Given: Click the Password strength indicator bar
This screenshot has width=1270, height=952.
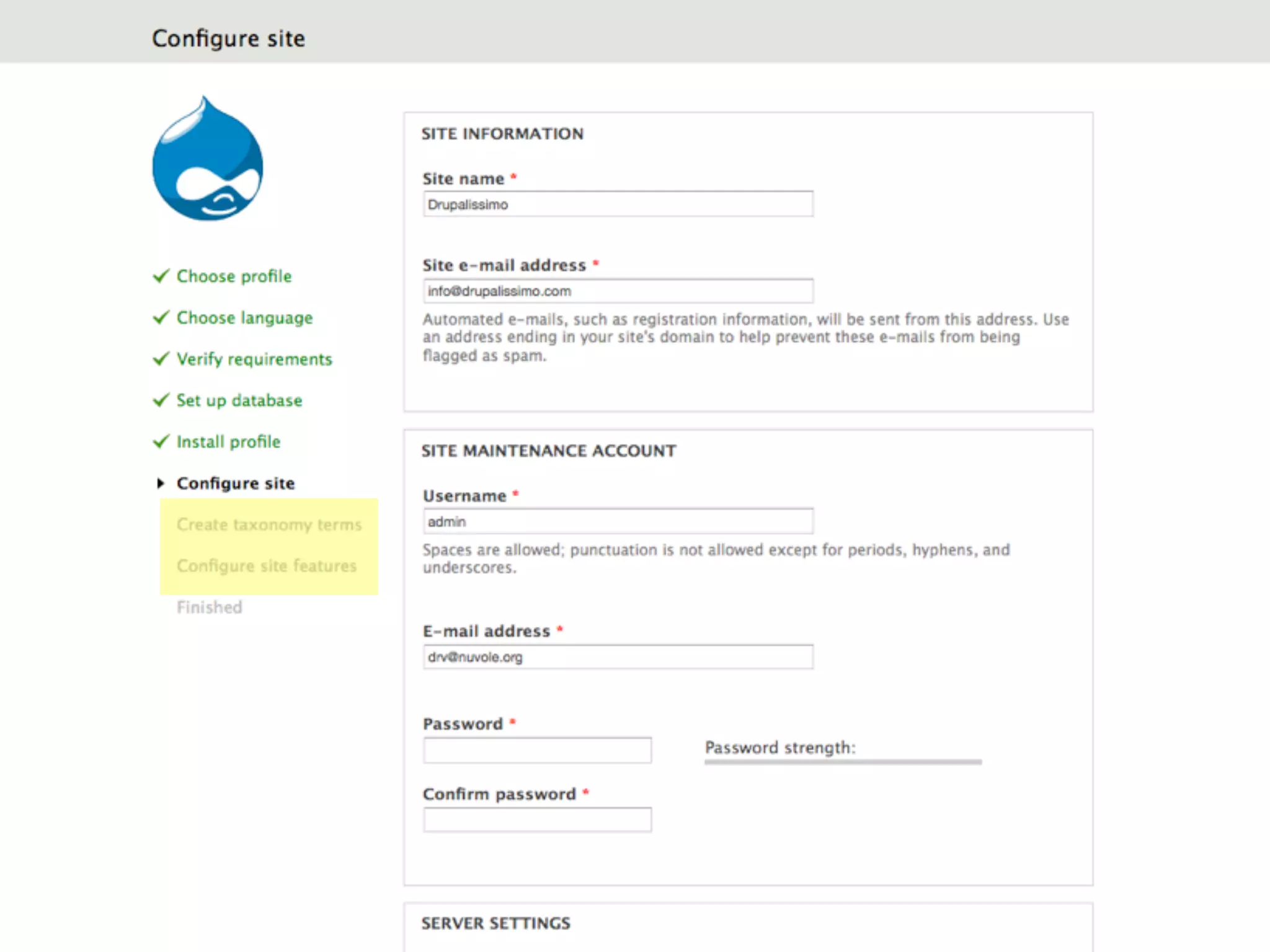Looking at the screenshot, I should [x=843, y=762].
